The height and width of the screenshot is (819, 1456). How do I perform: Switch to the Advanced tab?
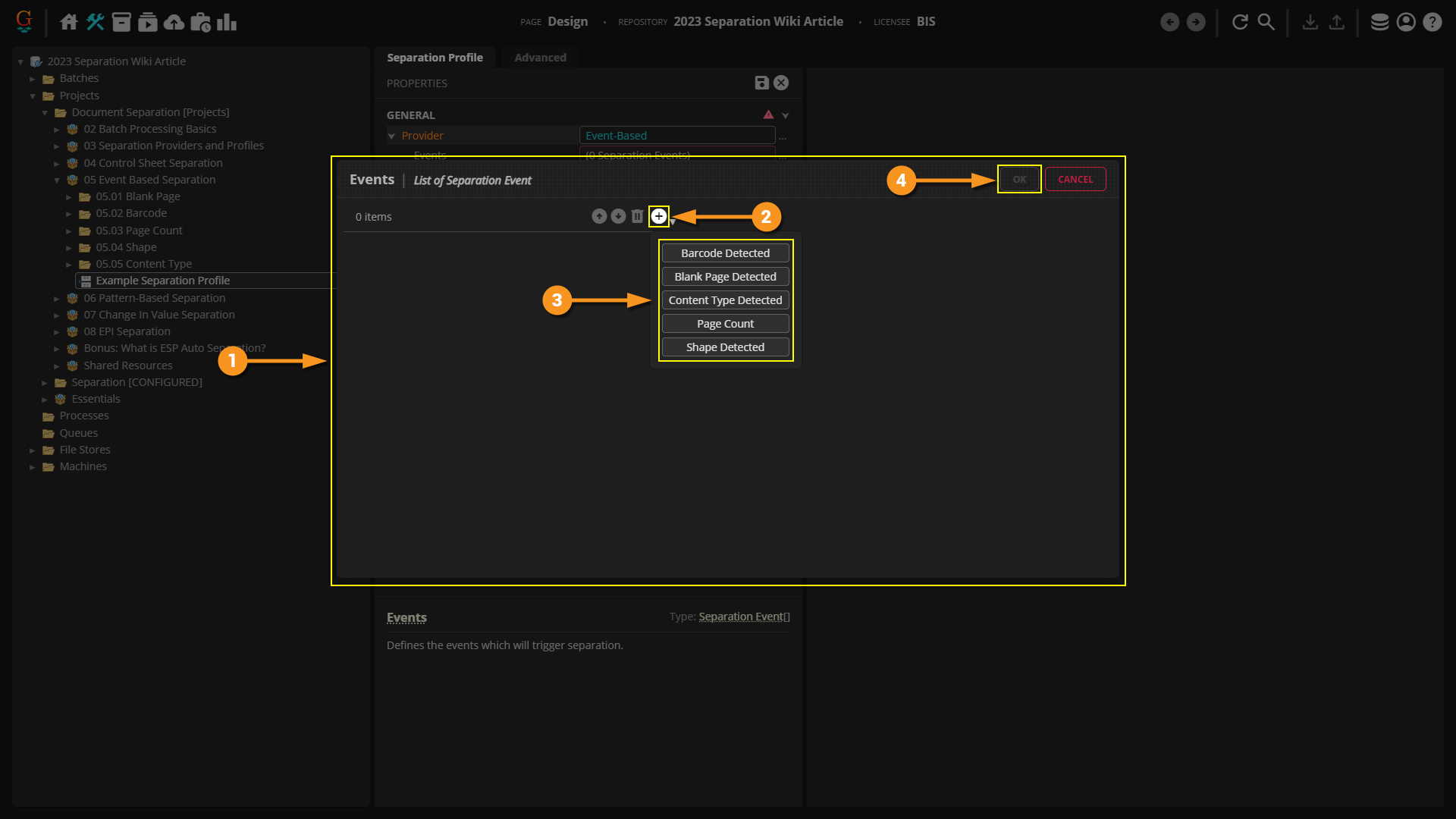click(540, 58)
